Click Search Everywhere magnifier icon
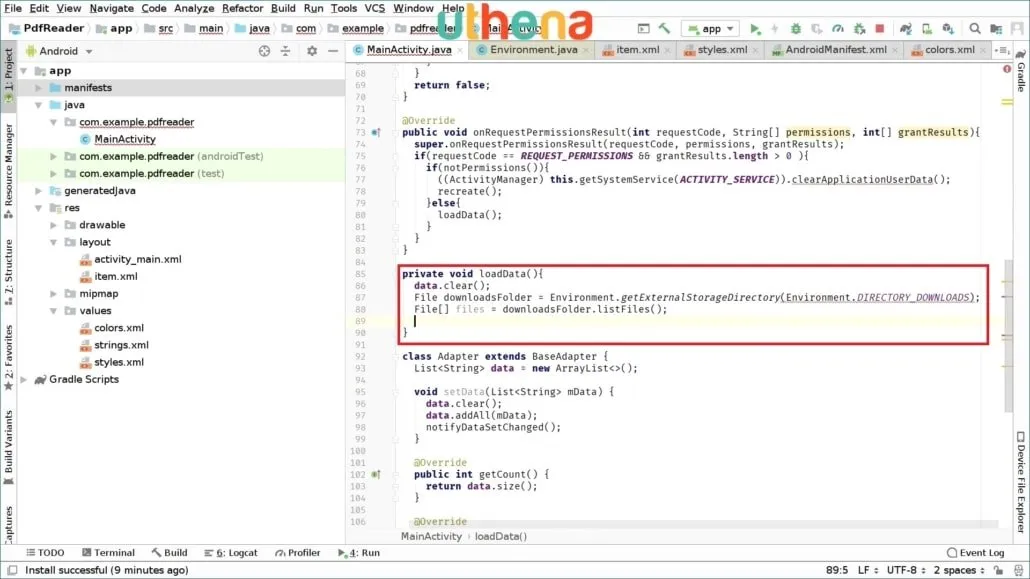This screenshot has height=579, width=1030. [975, 29]
